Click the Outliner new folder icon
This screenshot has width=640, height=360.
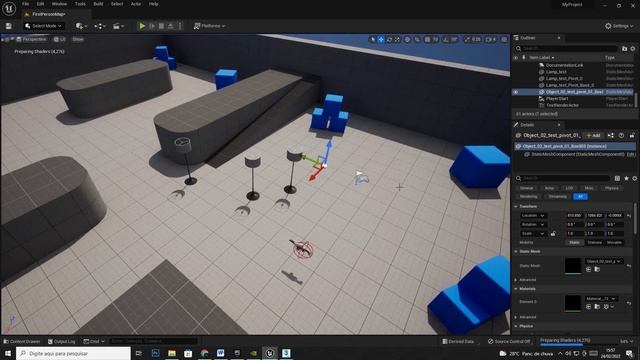tap(624, 49)
